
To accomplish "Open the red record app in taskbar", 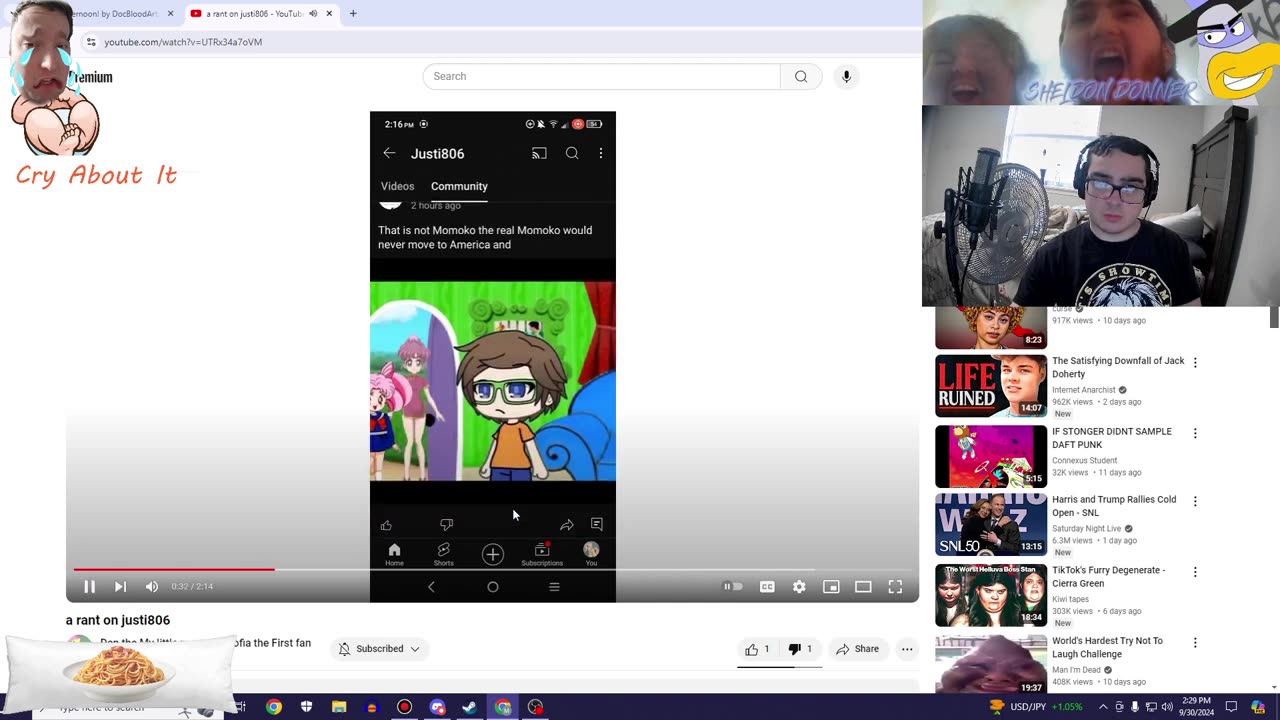I will [404, 707].
